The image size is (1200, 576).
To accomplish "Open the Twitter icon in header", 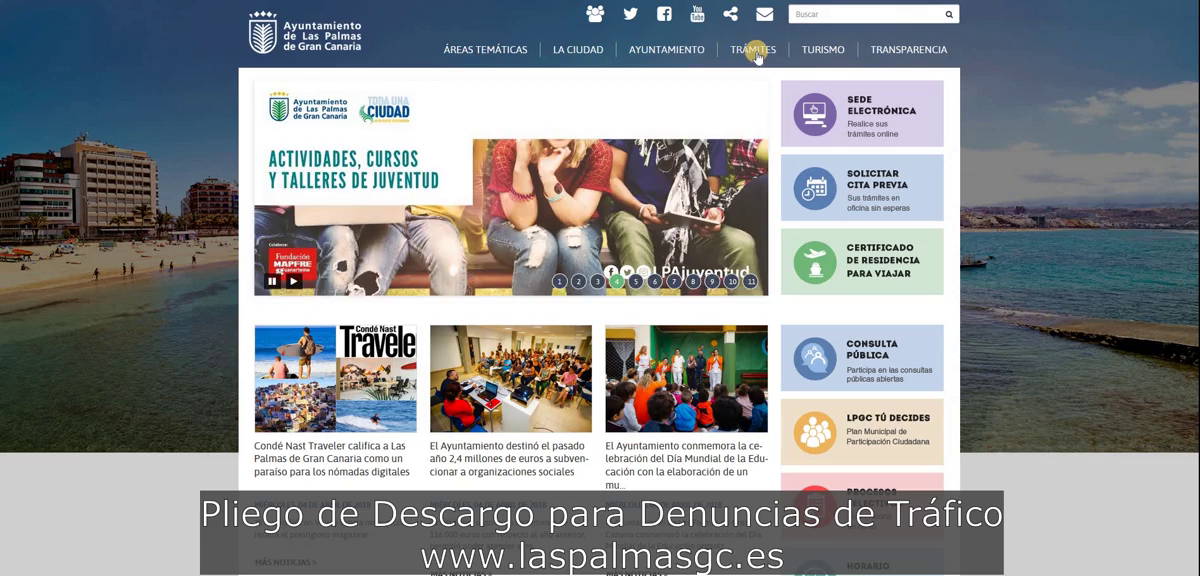I will coord(630,14).
